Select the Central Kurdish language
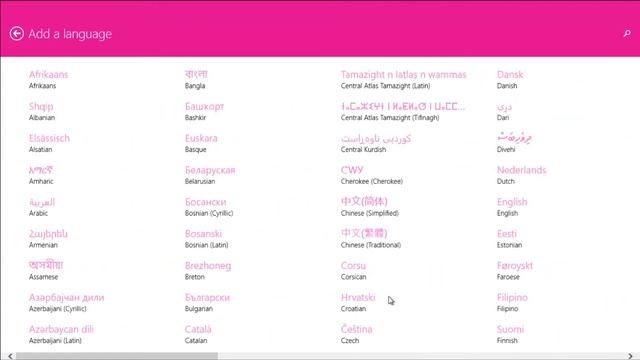 tap(376, 143)
